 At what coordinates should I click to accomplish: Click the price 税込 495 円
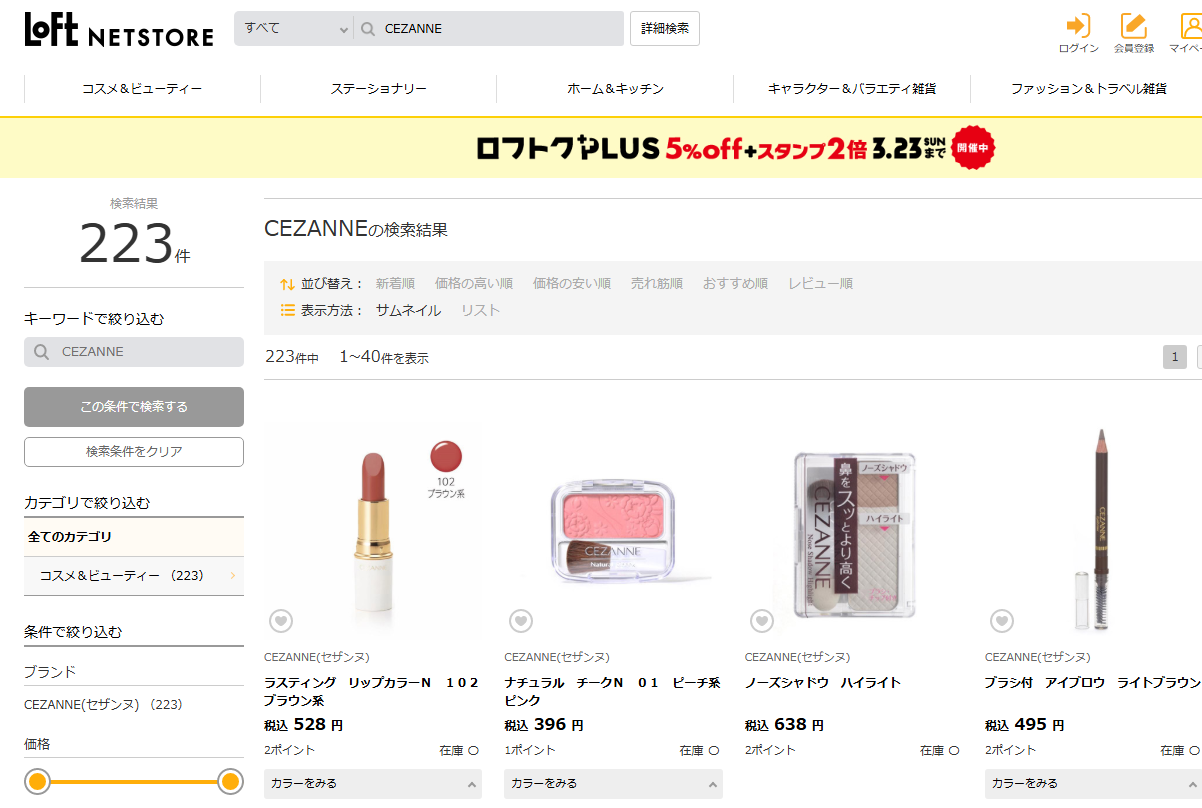pyautogui.click(x=1025, y=725)
